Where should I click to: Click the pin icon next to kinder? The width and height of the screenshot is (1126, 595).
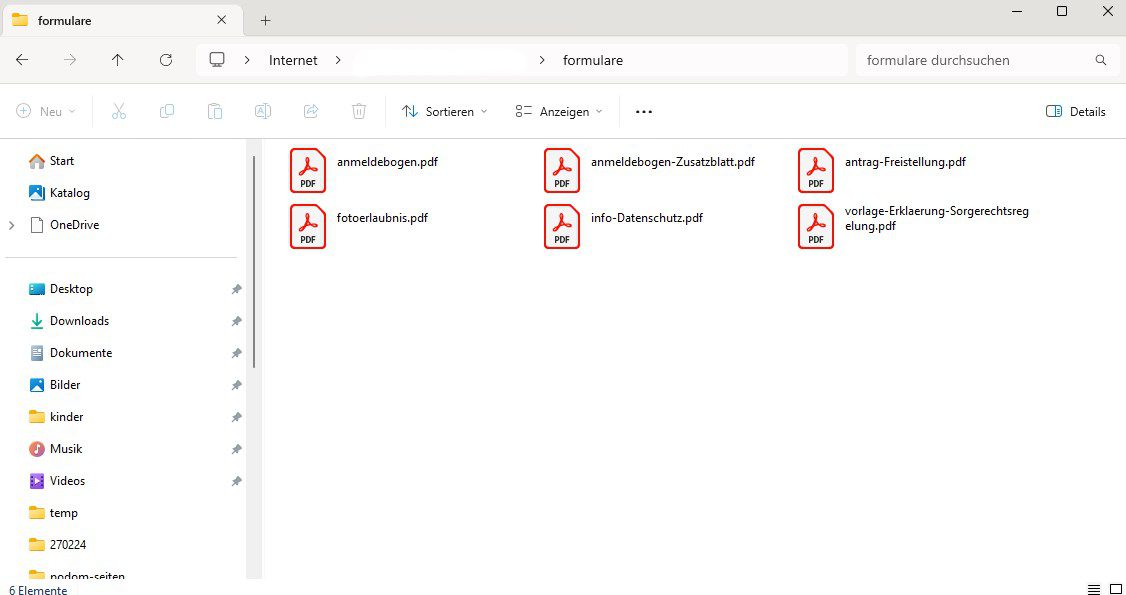tap(236, 417)
